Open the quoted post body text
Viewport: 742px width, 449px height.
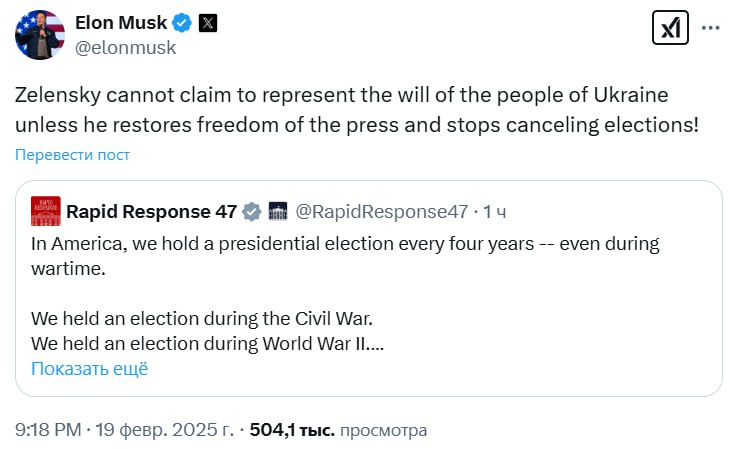coord(330,255)
